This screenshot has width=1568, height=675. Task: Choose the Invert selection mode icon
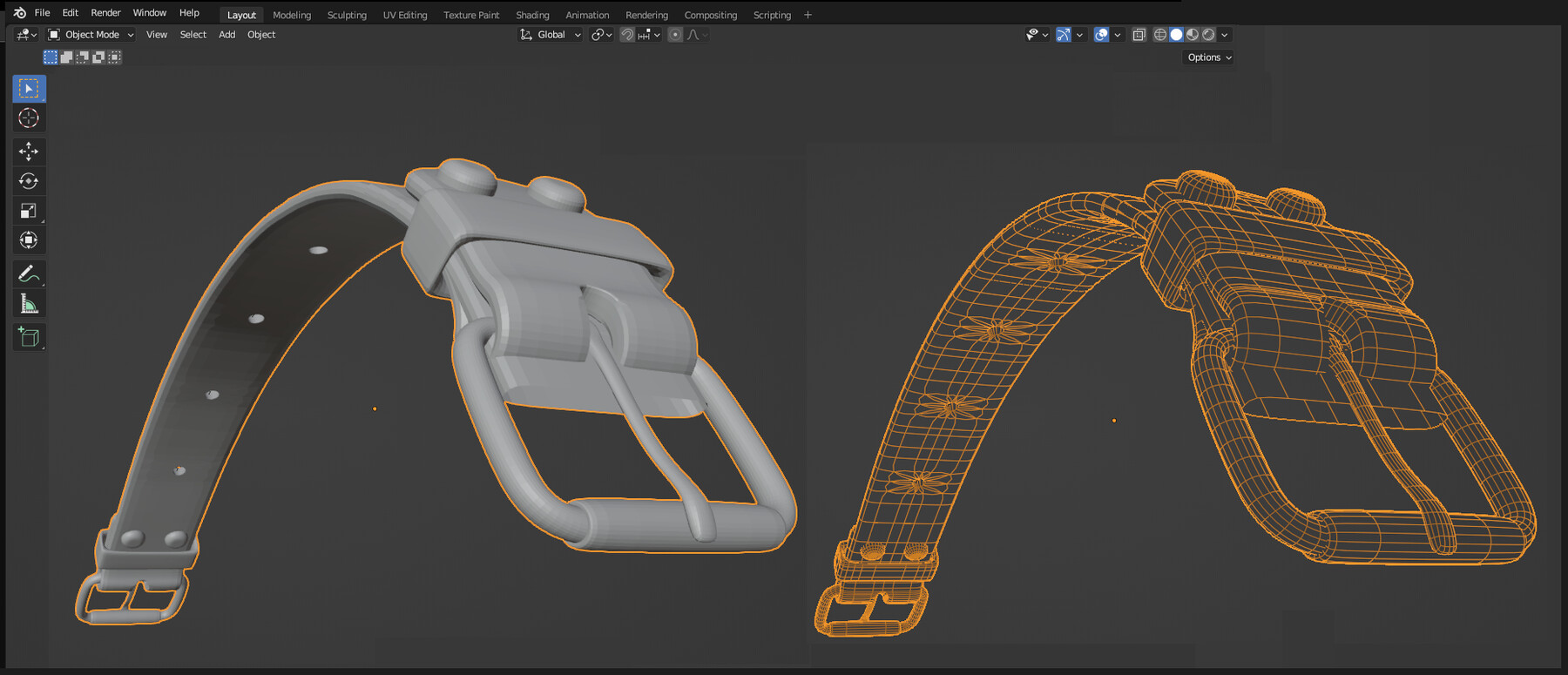pos(98,57)
